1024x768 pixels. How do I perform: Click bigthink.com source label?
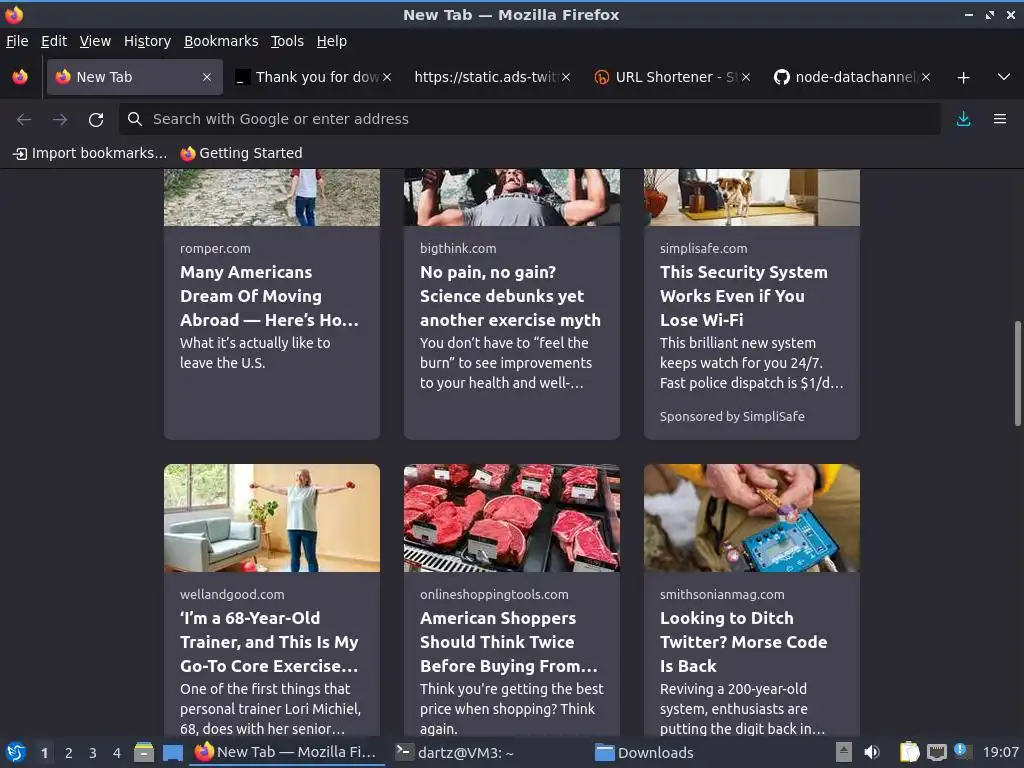tap(458, 249)
